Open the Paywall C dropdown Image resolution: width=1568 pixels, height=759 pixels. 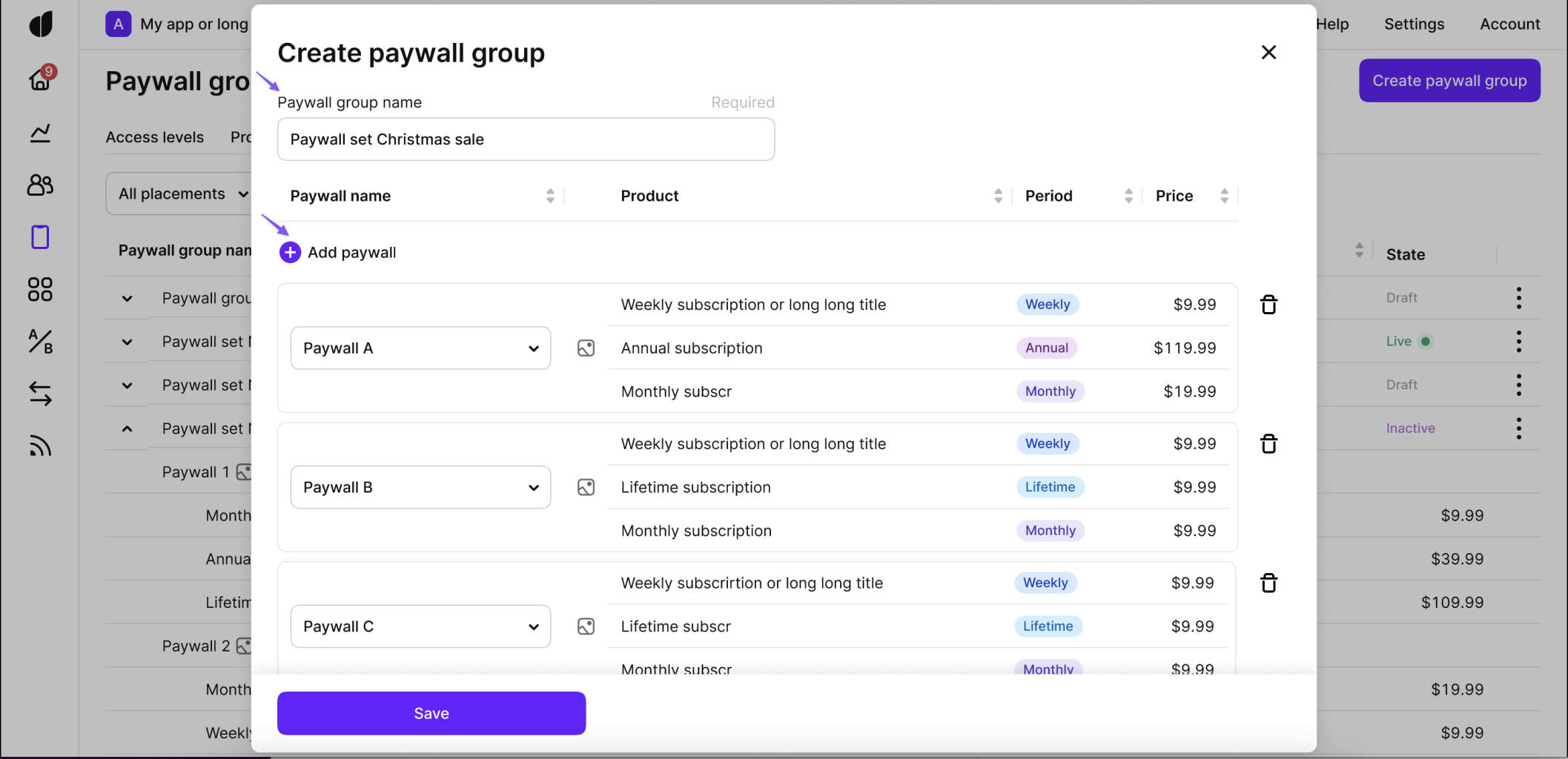(420, 627)
